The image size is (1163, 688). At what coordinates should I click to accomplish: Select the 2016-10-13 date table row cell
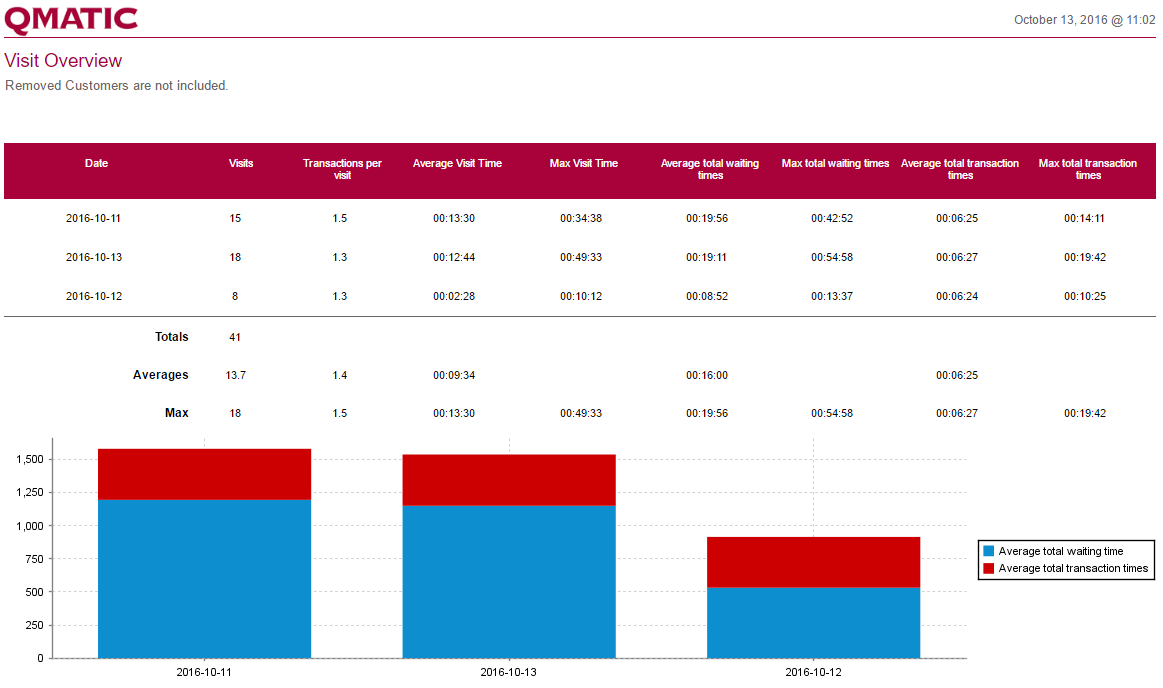(93, 257)
